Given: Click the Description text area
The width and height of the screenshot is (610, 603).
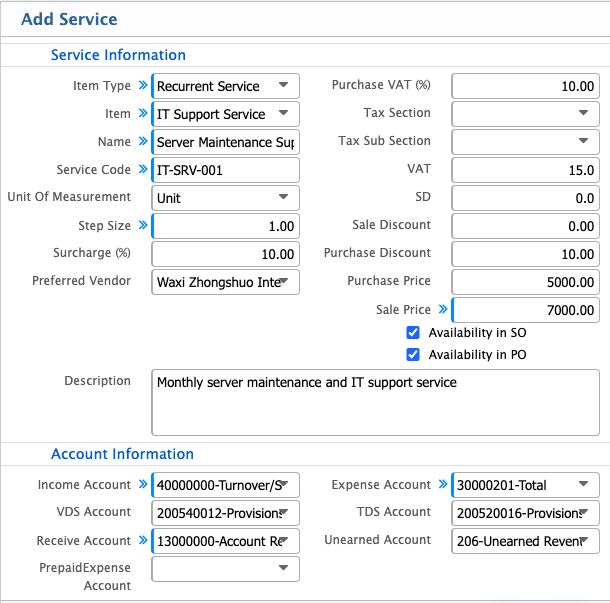Looking at the screenshot, I should click(x=375, y=402).
